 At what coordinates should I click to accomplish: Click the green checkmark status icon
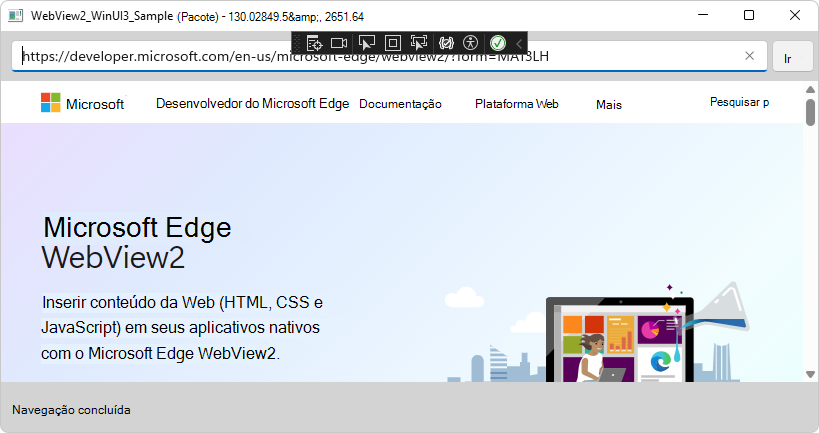coord(498,43)
